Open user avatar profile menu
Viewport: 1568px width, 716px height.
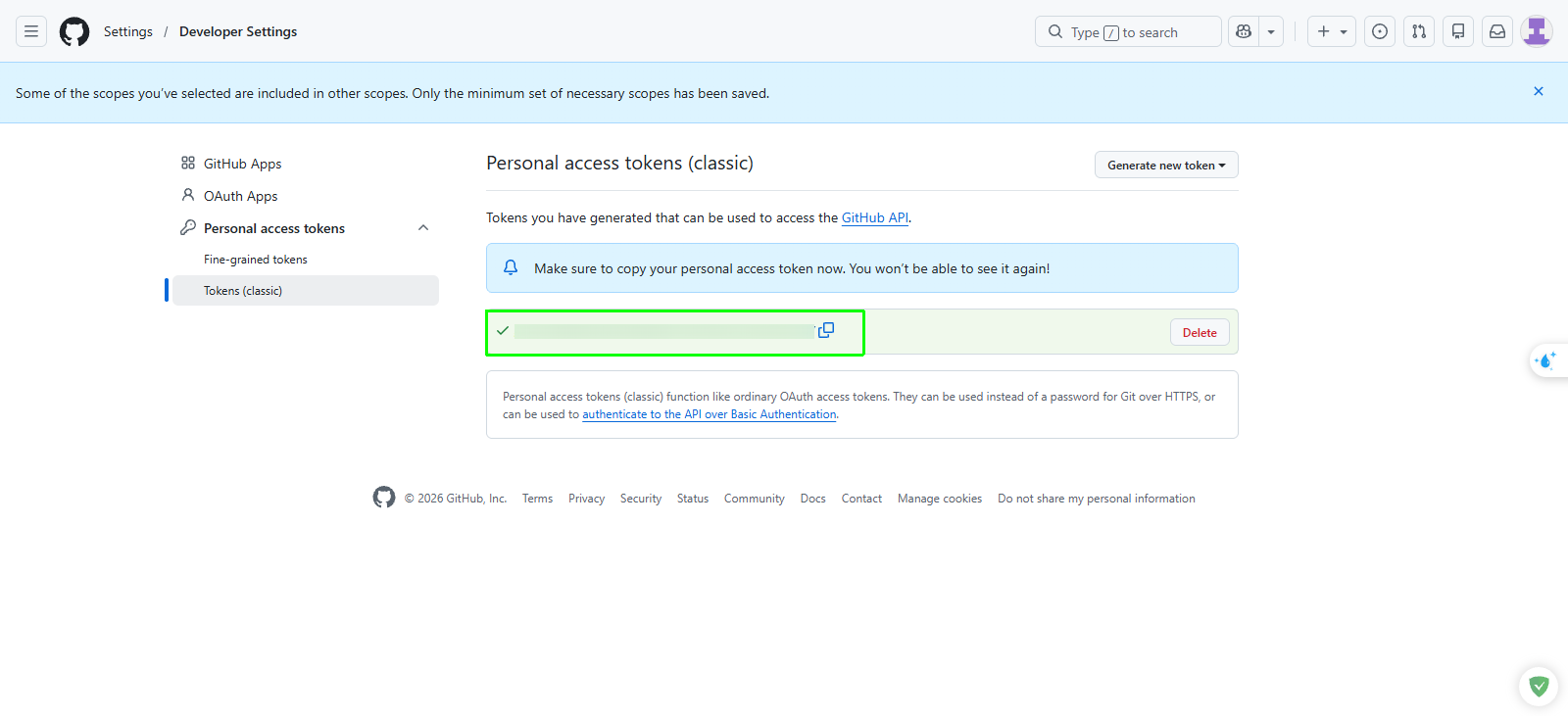(x=1537, y=31)
